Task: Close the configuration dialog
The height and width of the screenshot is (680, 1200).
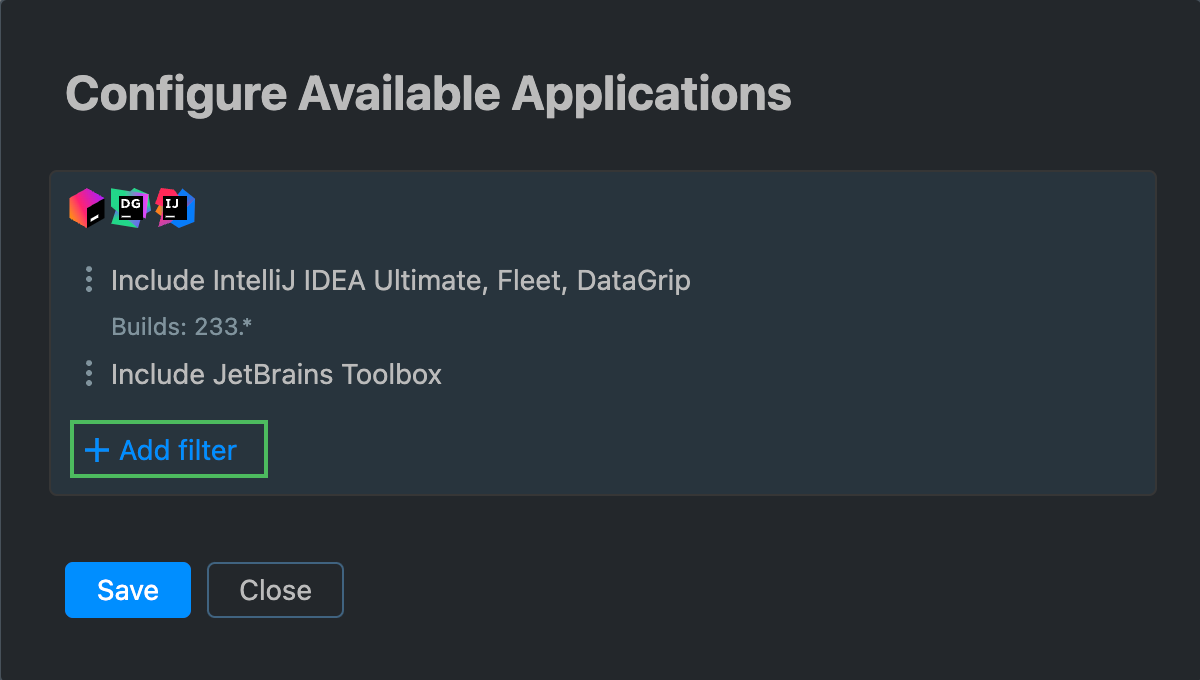Action: [275, 590]
